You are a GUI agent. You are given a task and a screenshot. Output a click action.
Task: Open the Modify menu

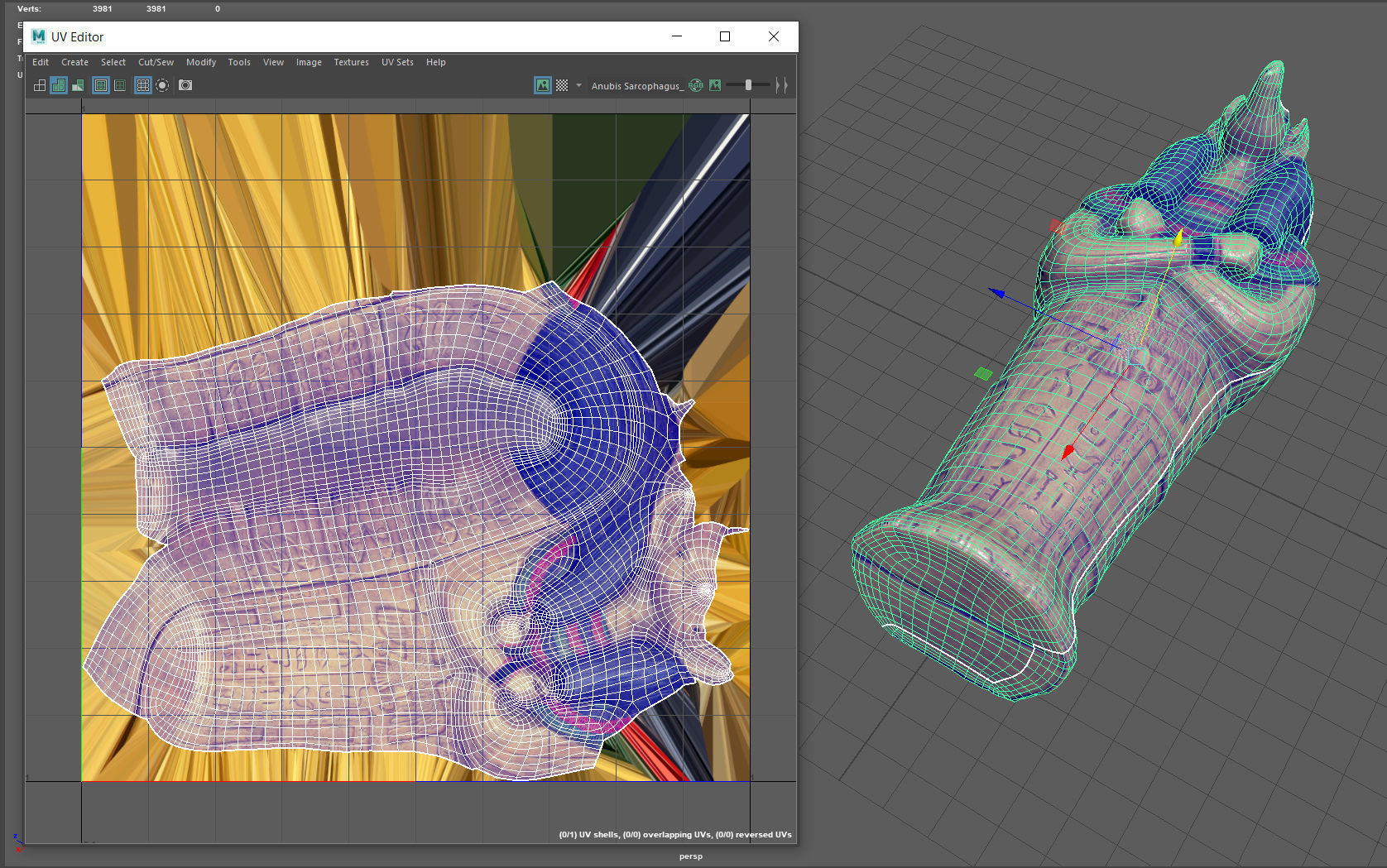(201, 62)
